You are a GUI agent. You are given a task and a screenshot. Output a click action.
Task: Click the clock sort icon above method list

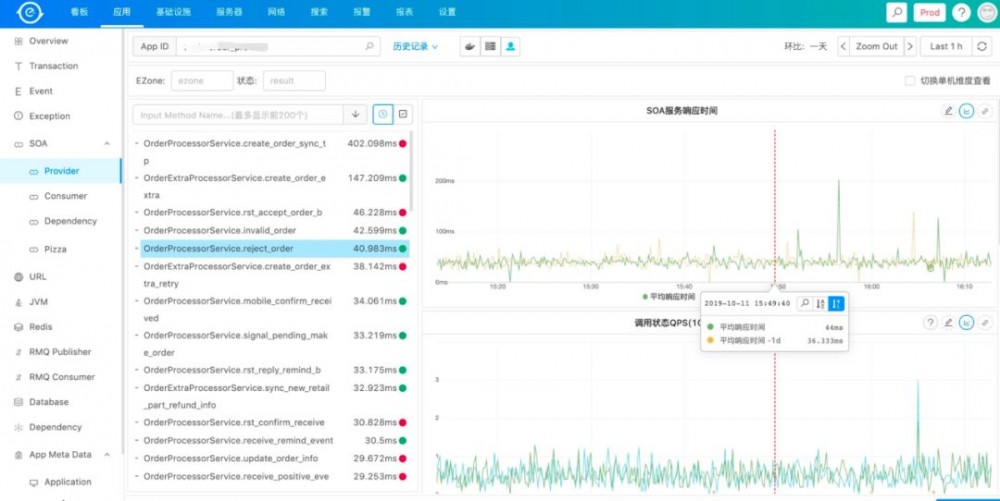click(x=383, y=114)
